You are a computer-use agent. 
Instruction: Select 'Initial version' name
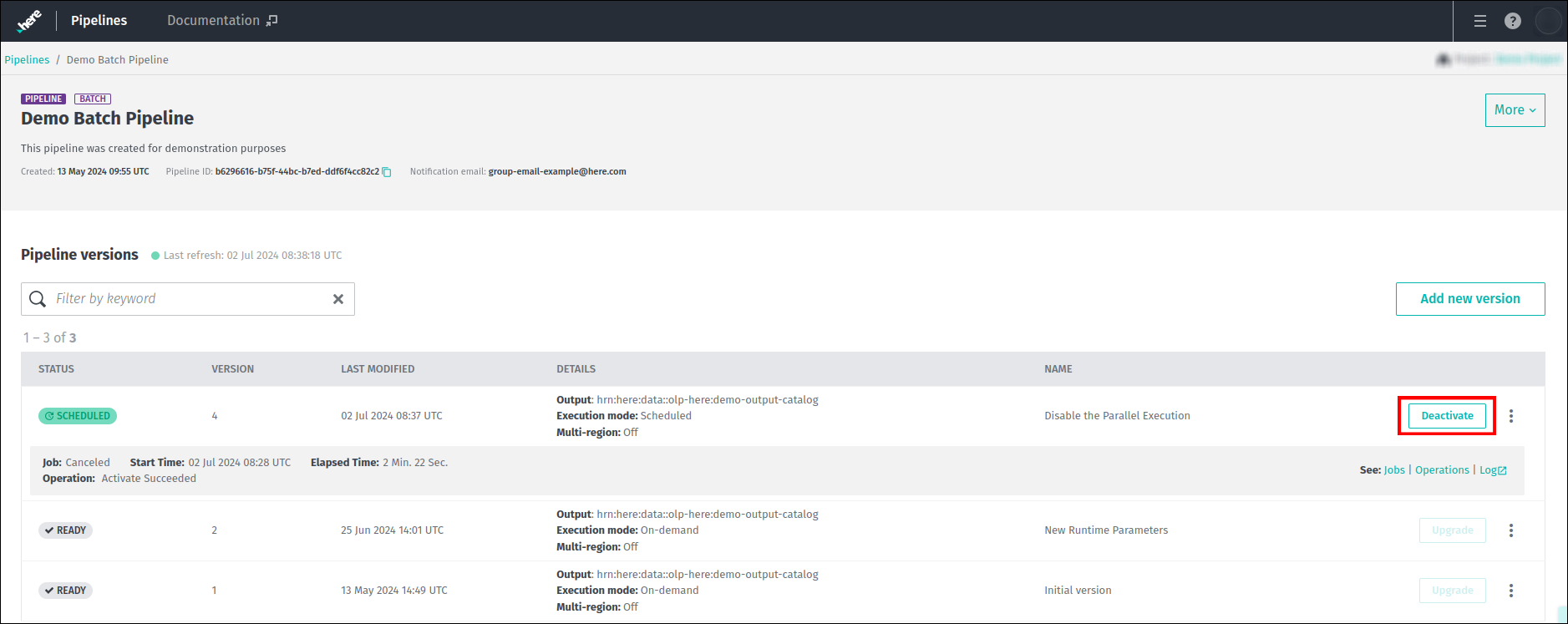pos(1078,591)
